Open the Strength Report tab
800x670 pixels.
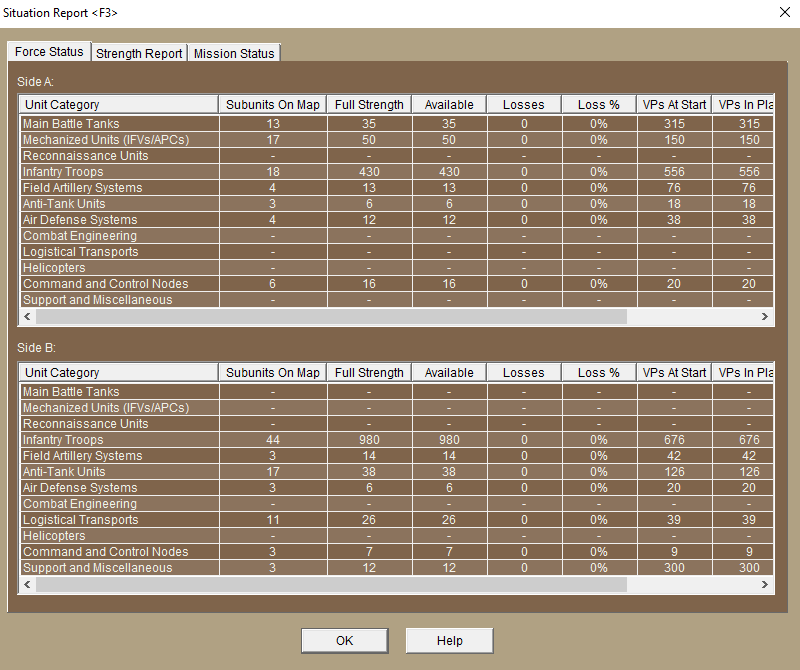click(x=139, y=54)
